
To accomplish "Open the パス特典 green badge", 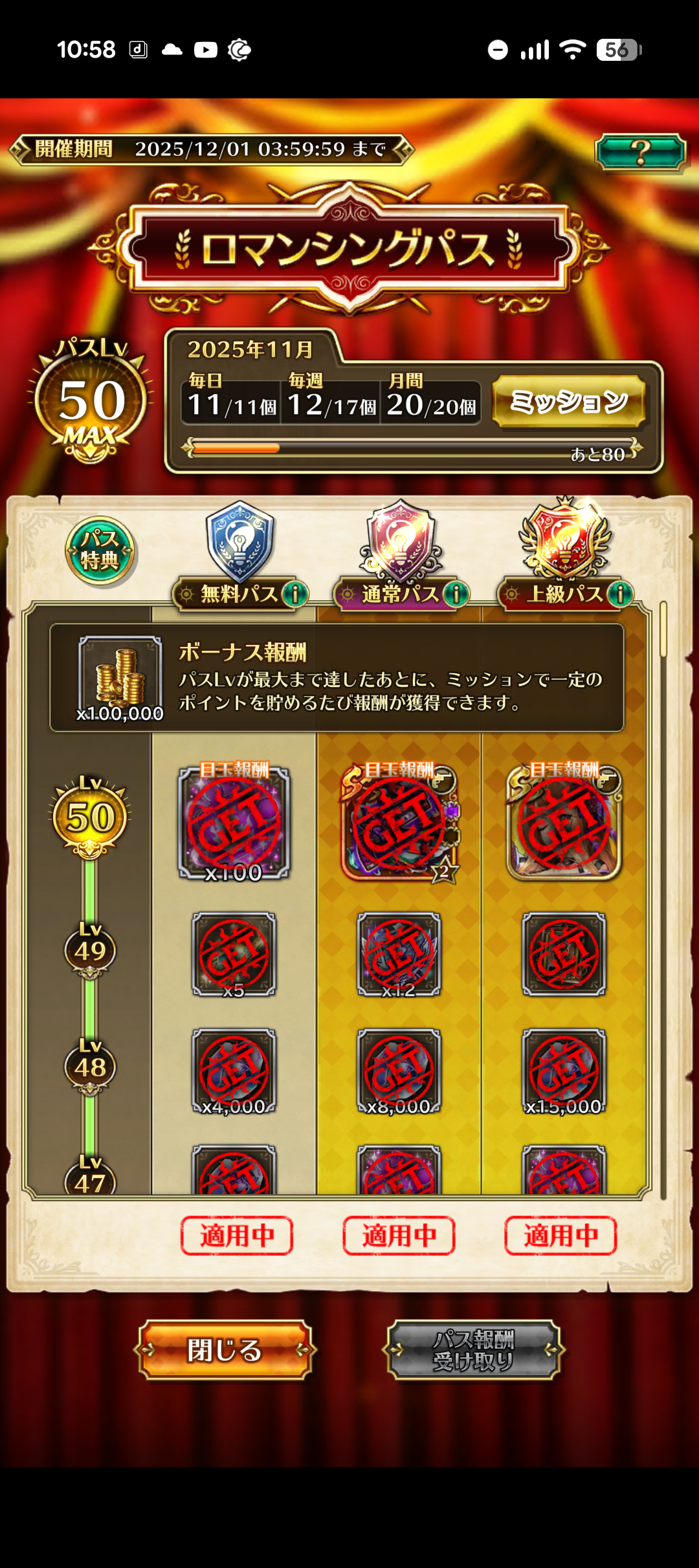I will [x=100, y=550].
